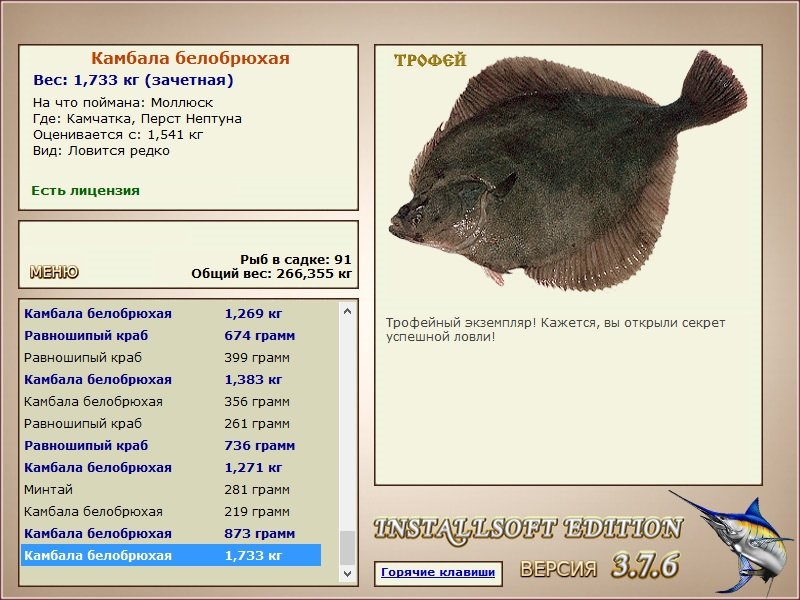Select Камбала белобрюхая 1,383 кг entry
Image resolution: width=800 pixels, height=600 pixels.
(171, 380)
